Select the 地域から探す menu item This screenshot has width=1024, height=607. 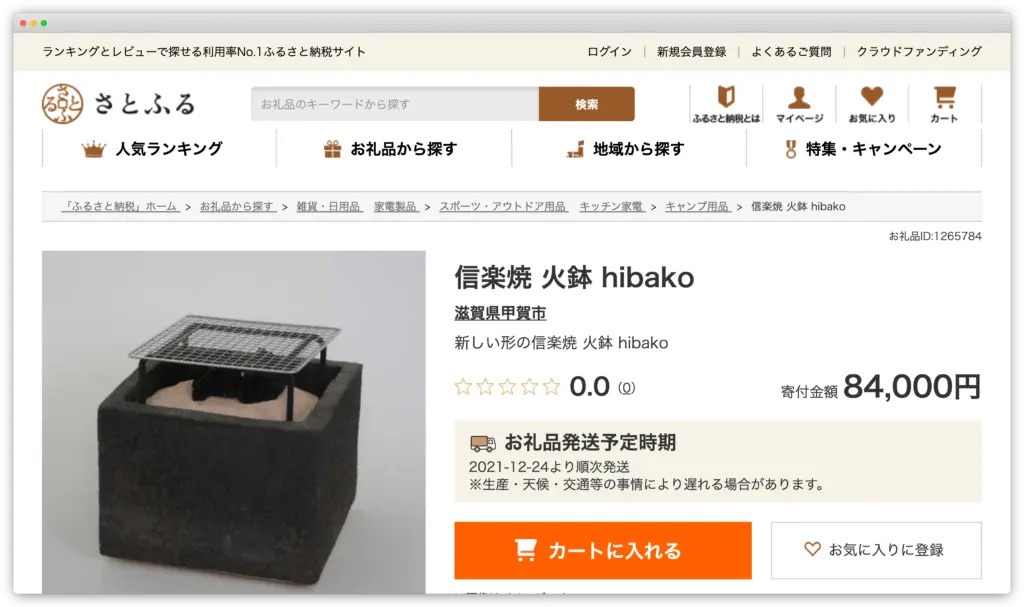point(628,149)
